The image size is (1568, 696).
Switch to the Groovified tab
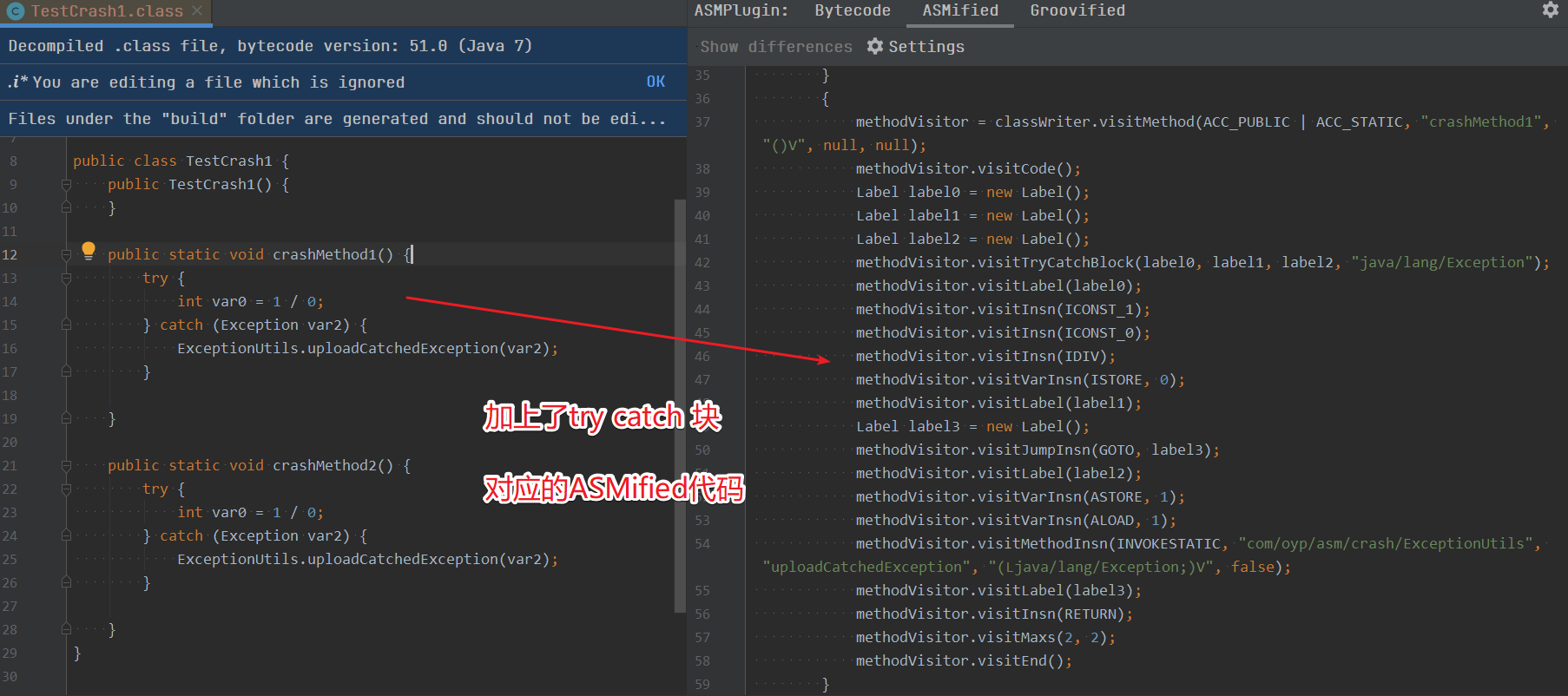[1077, 11]
